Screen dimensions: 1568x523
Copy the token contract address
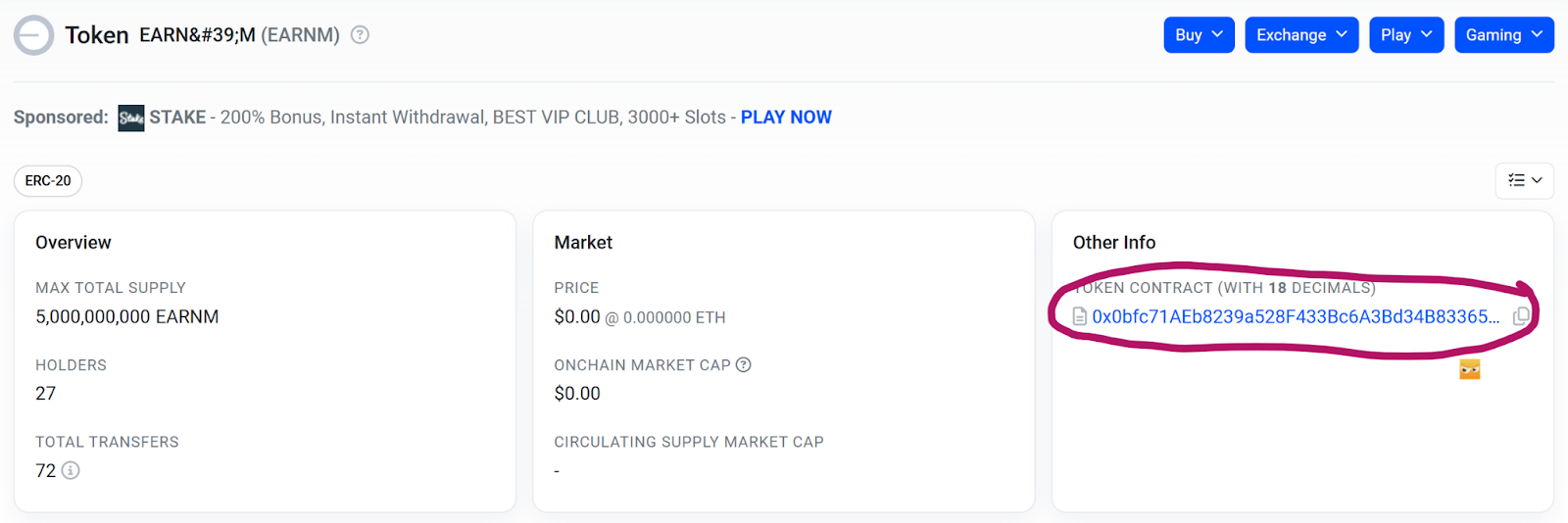[x=1521, y=316]
